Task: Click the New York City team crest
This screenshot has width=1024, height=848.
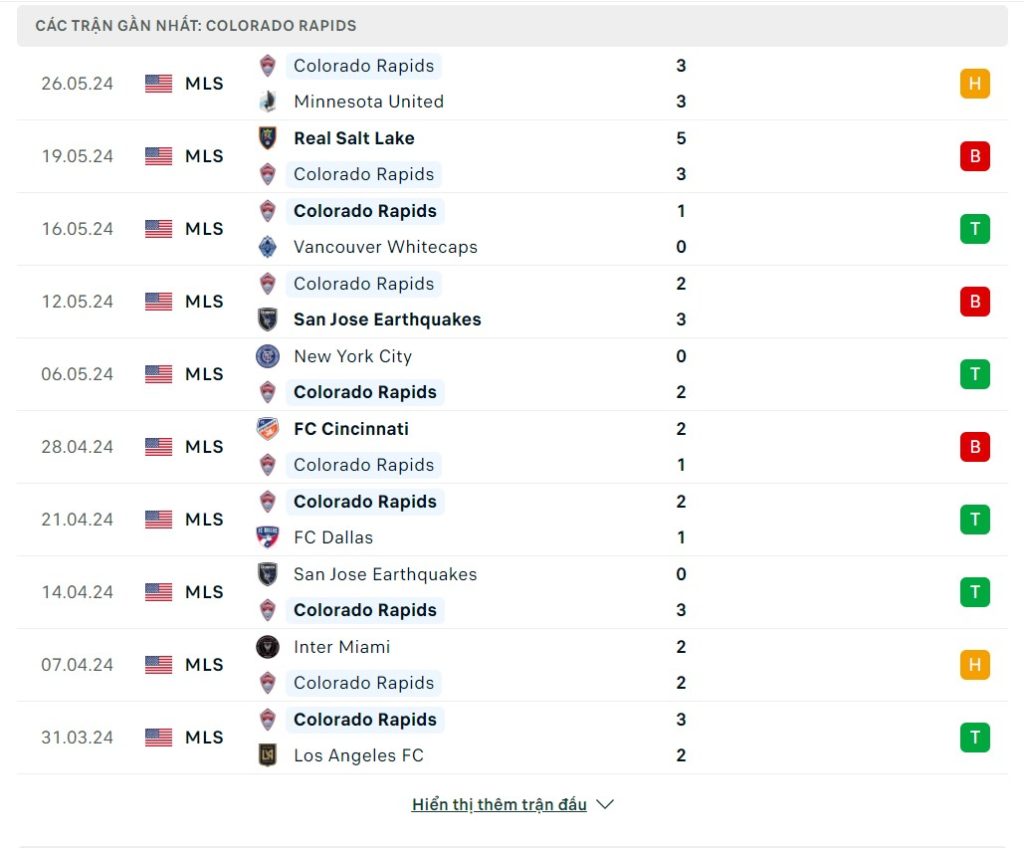Action: pos(267,356)
